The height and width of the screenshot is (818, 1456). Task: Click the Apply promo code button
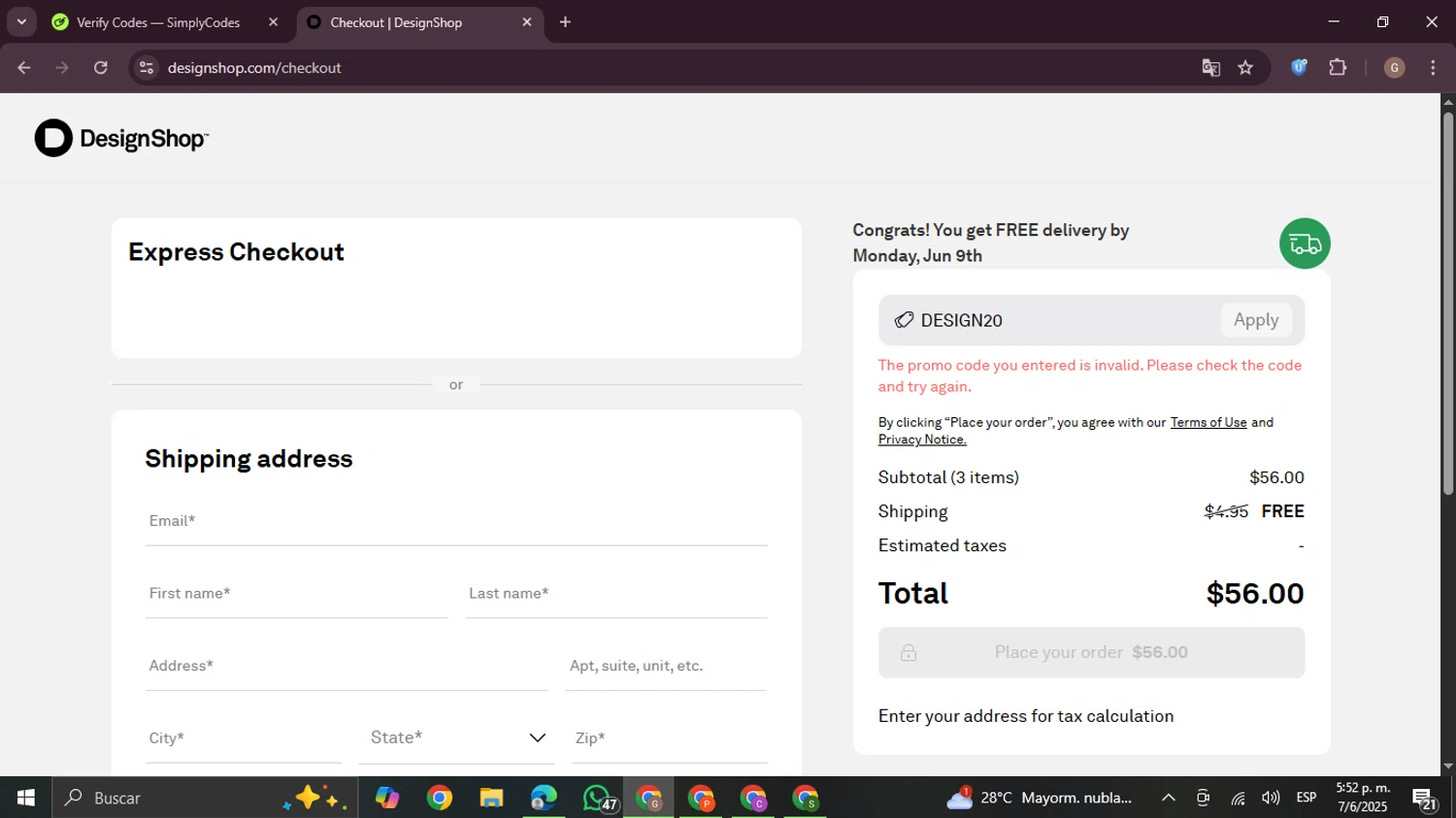click(x=1256, y=320)
